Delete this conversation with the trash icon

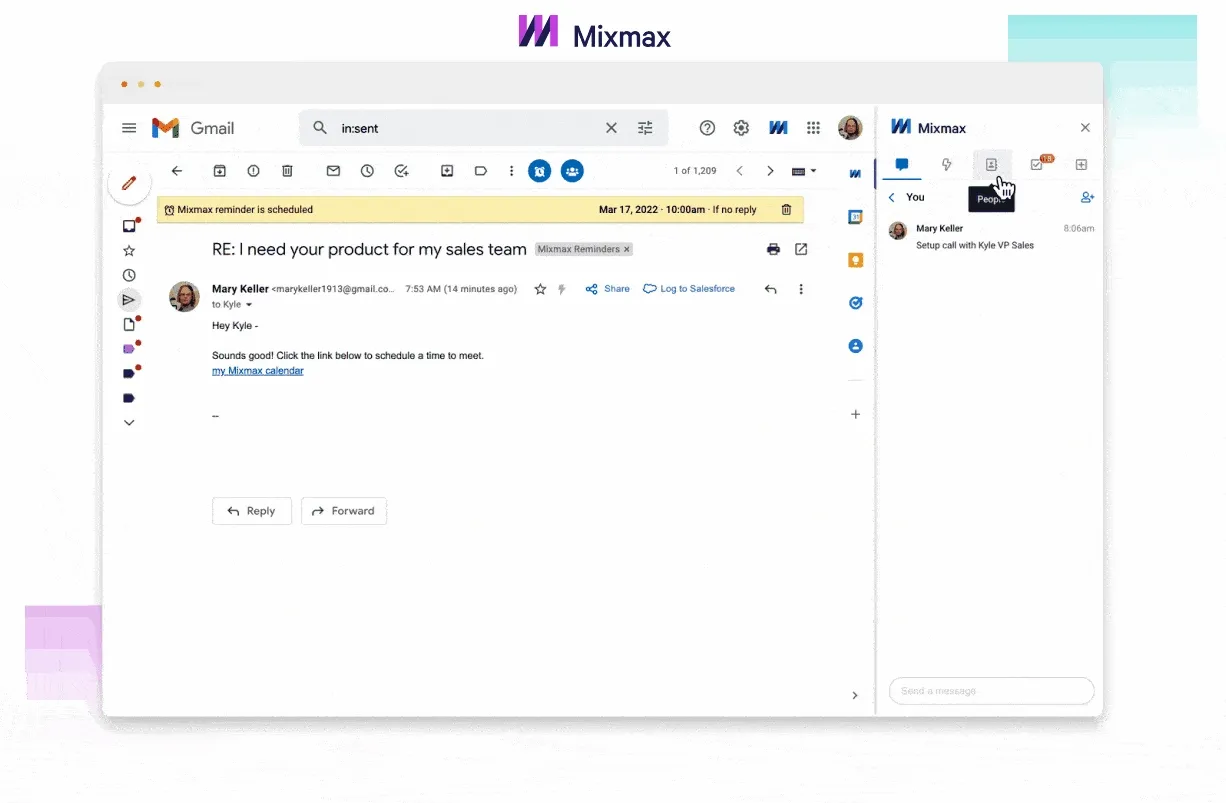tap(287, 171)
